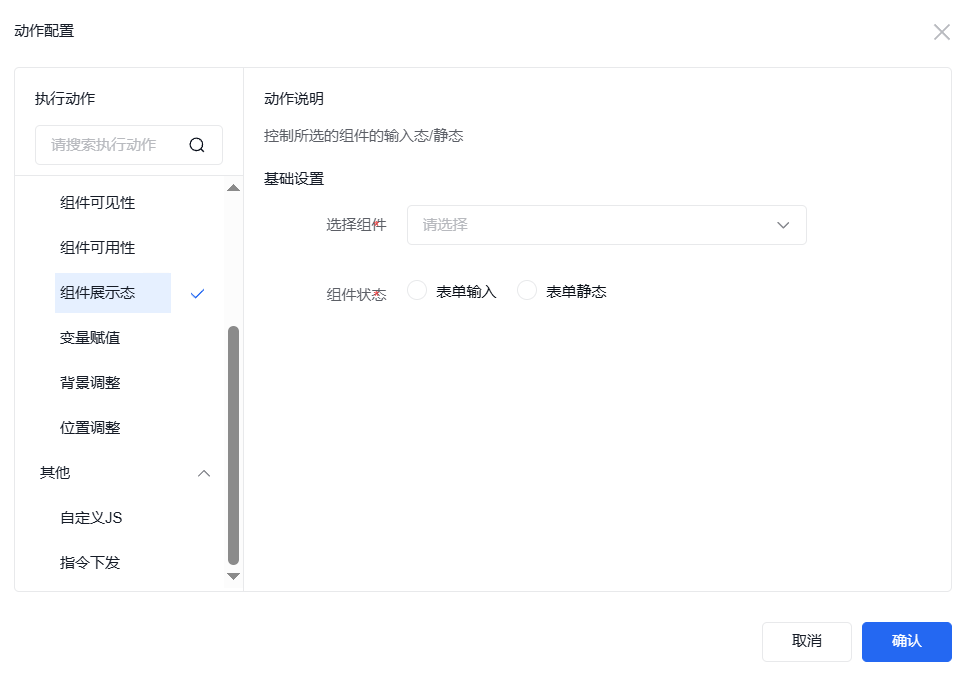Screen dimensions: 977x675
Task: Select the 位置调整 action
Action: (90, 428)
